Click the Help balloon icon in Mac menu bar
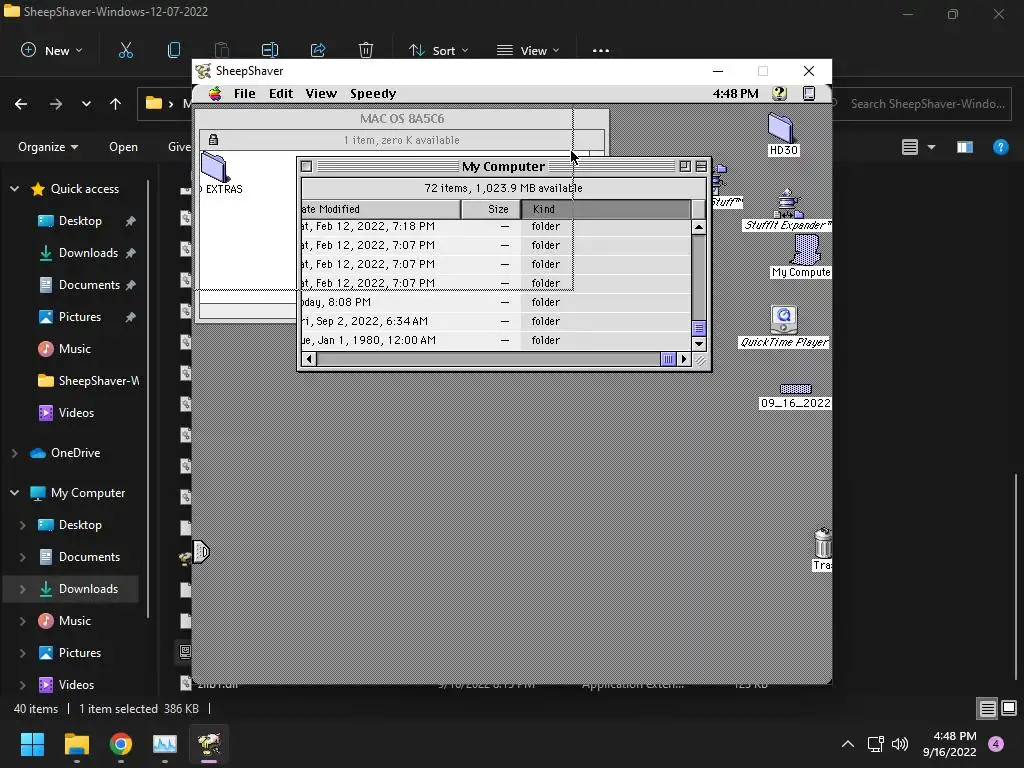Screen dimensions: 1024x768 coord(779,93)
